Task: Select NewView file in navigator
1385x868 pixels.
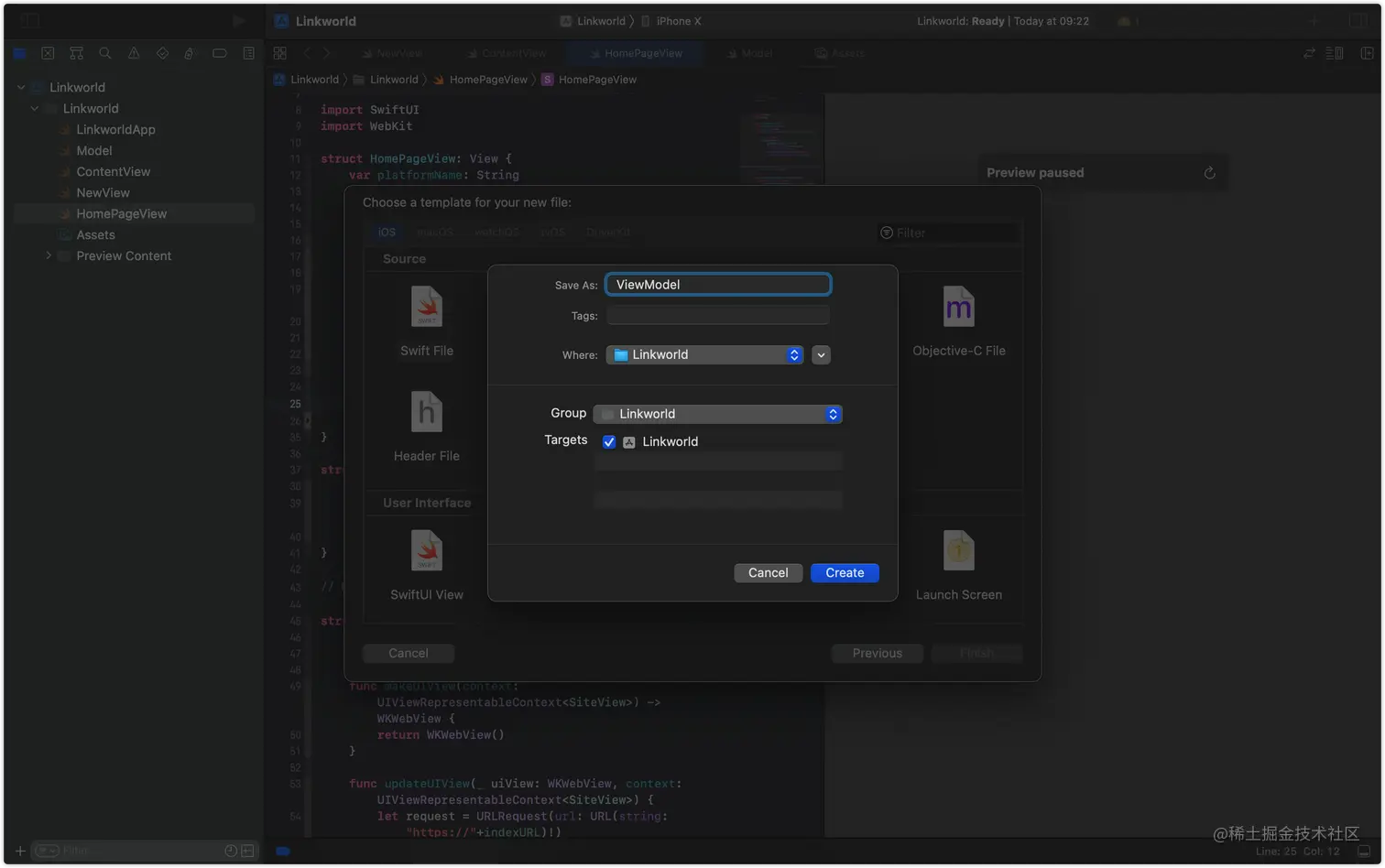Action: (103, 193)
